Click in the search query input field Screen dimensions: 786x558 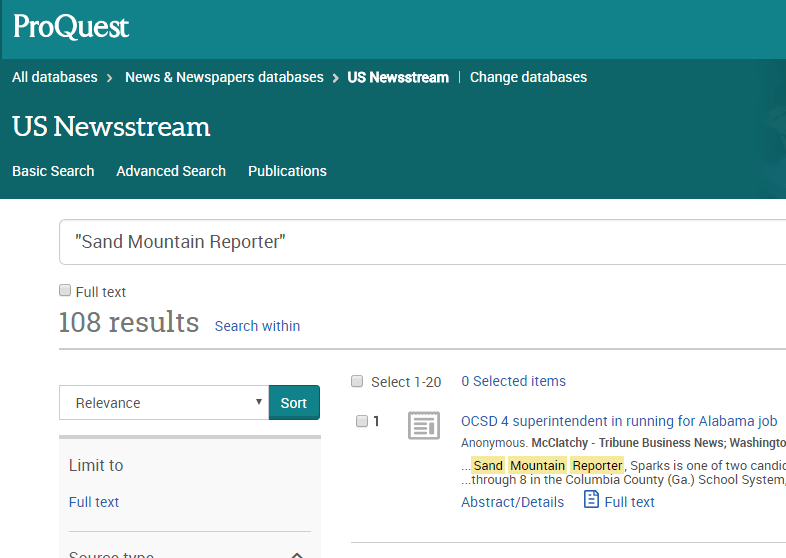click(x=420, y=242)
